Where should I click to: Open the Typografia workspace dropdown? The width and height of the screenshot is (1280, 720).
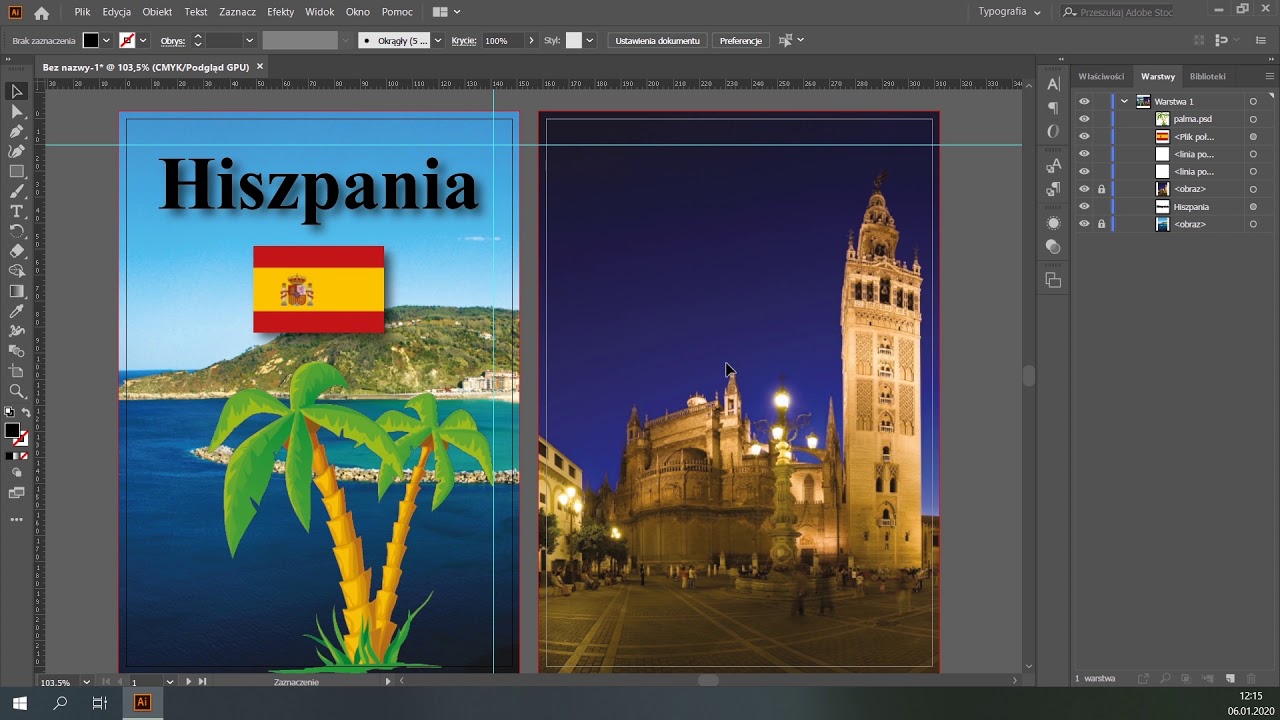[x=1009, y=12]
